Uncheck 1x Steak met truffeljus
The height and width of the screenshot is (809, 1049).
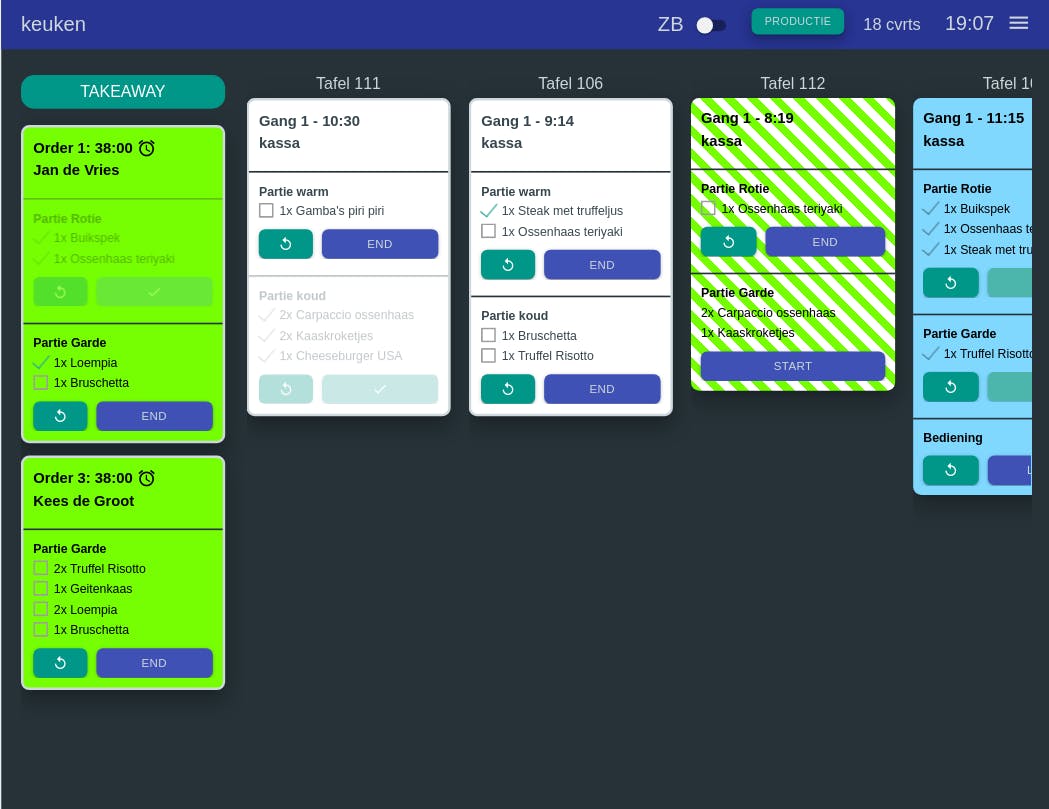click(488, 211)
